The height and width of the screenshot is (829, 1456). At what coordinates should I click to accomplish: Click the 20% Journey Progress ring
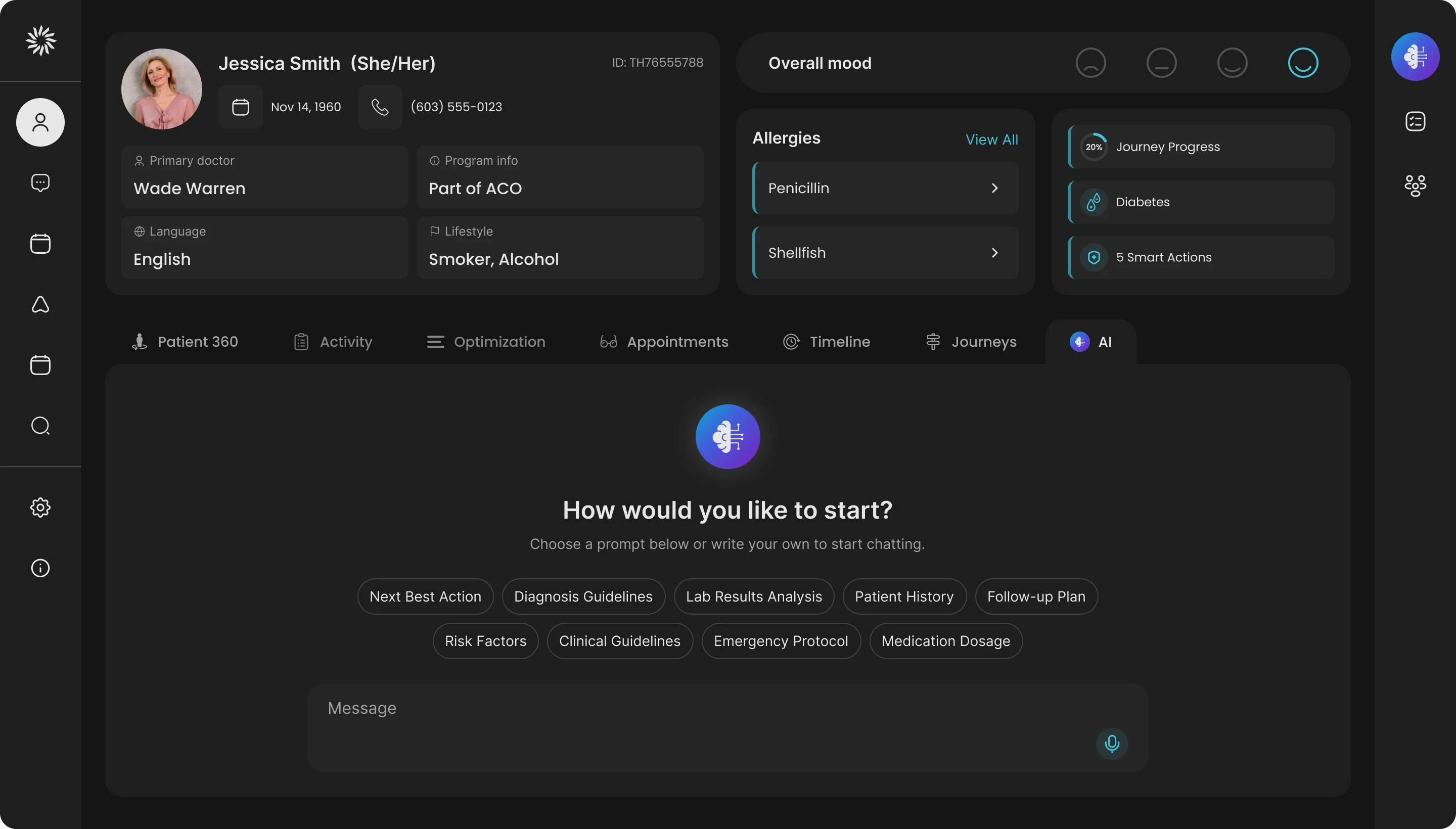click(x=1094, y=147)
